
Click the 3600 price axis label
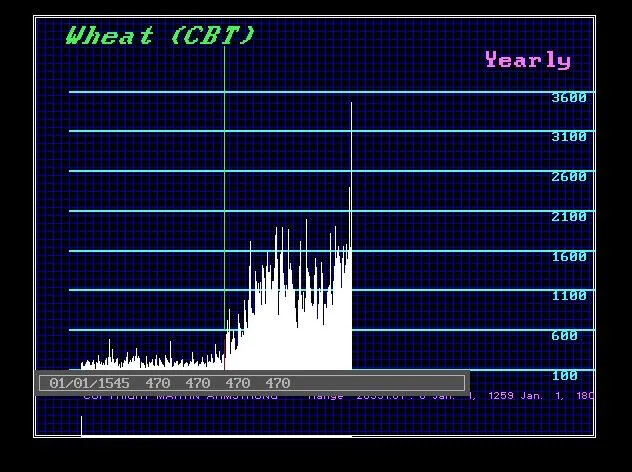click(569, 98)
